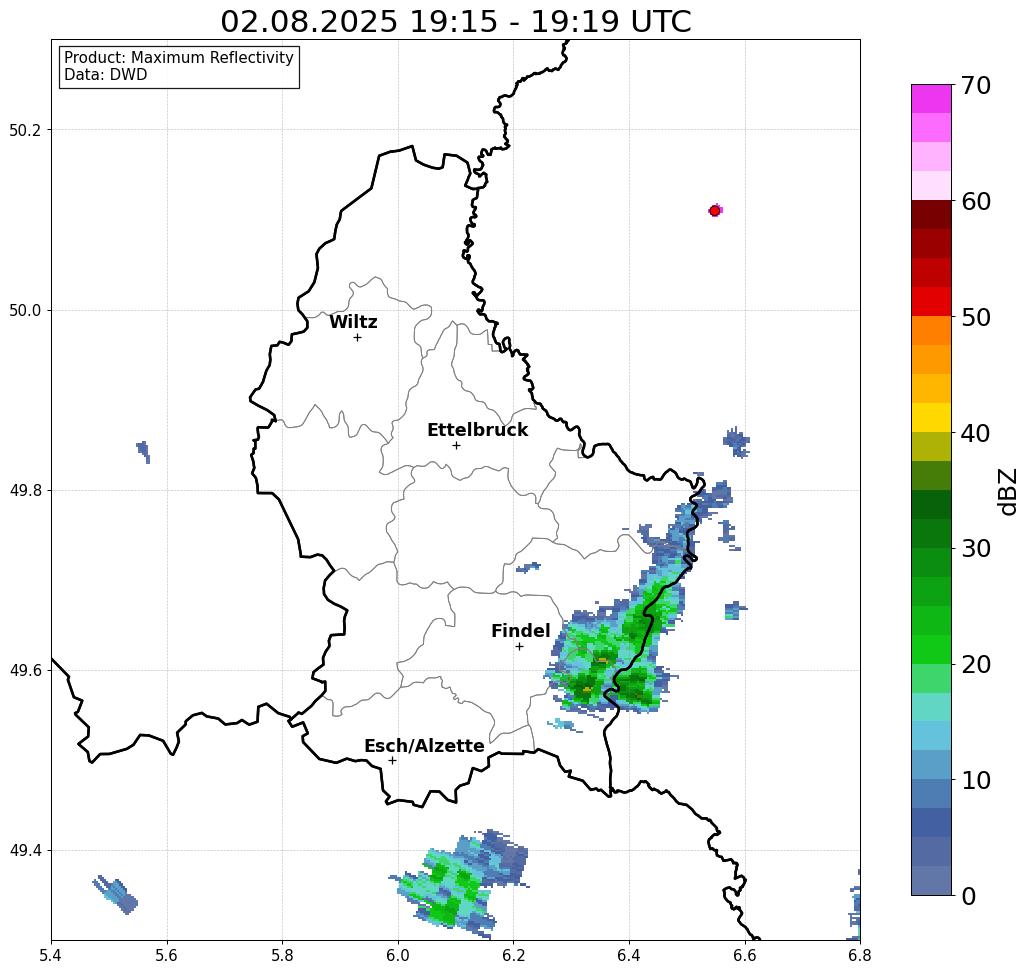Click the grey-blue bottom colorbar segment above 0
This screenshot has width=1029, height=973.
pyautogui.click(x=931, y=880)
